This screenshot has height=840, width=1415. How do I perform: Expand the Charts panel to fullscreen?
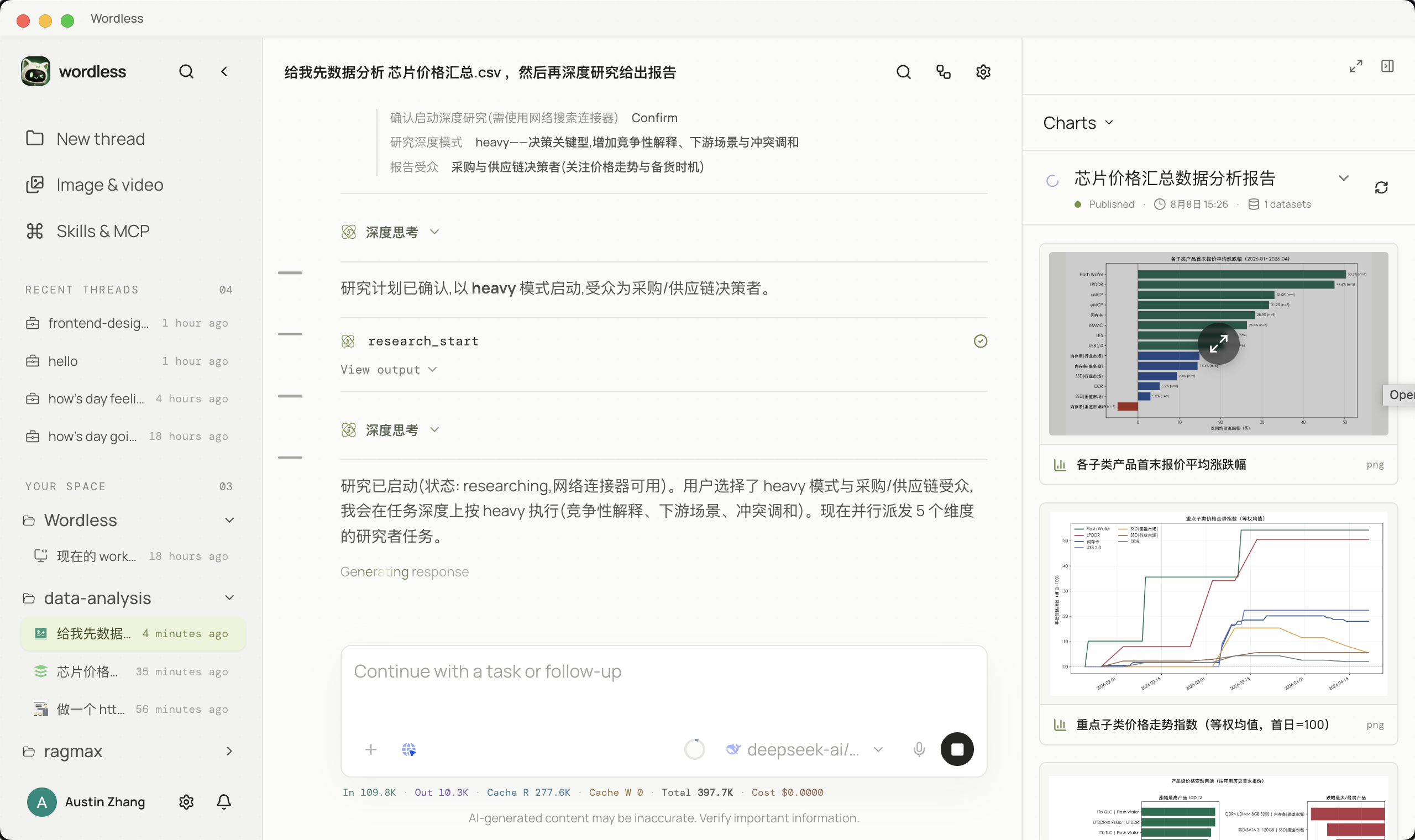point(1355,66)
